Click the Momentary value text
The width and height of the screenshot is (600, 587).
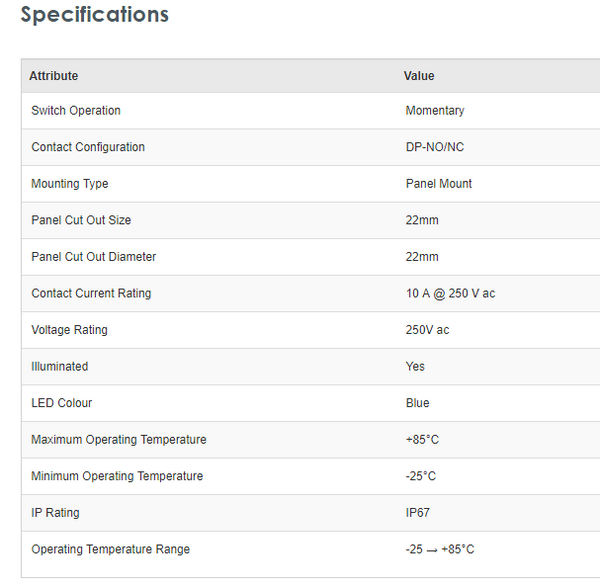pyautogui.click(x=435, y=111)
